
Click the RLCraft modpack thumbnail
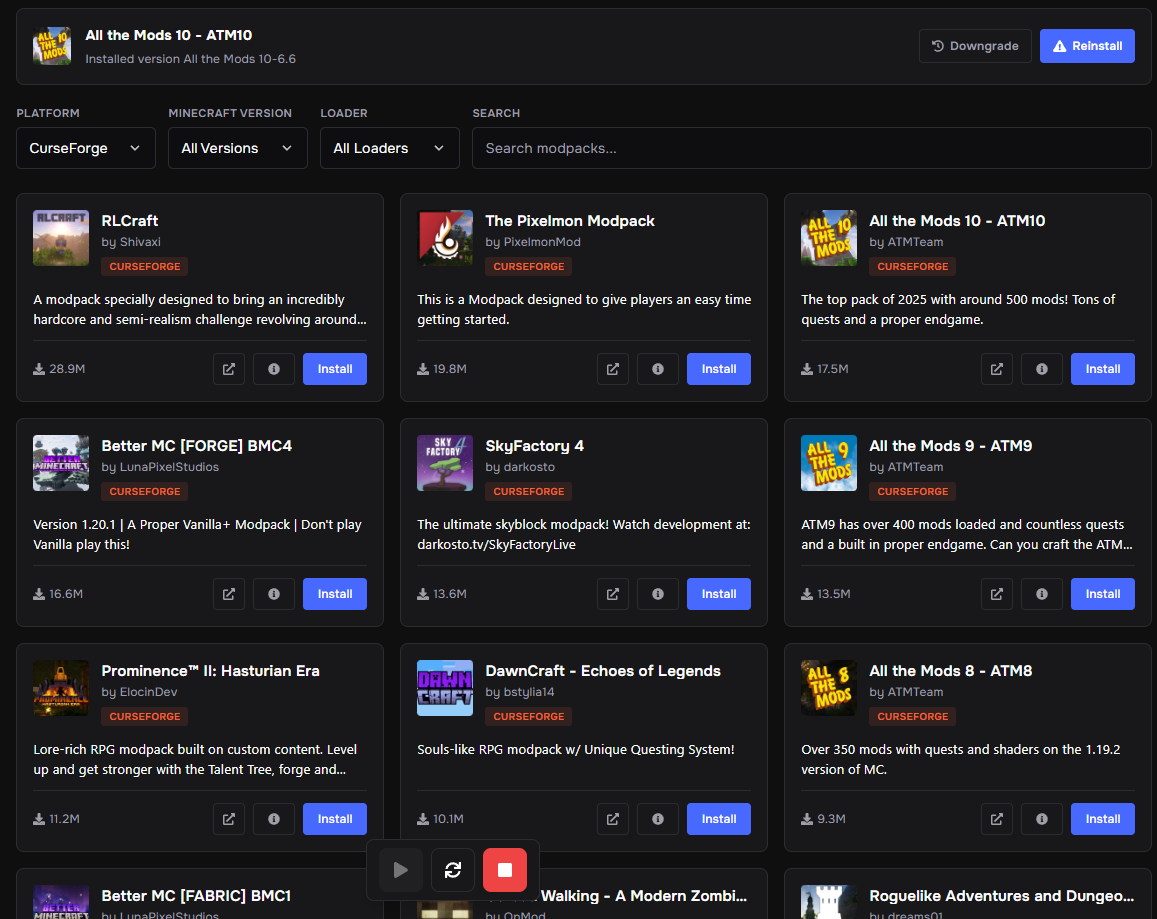61,238
